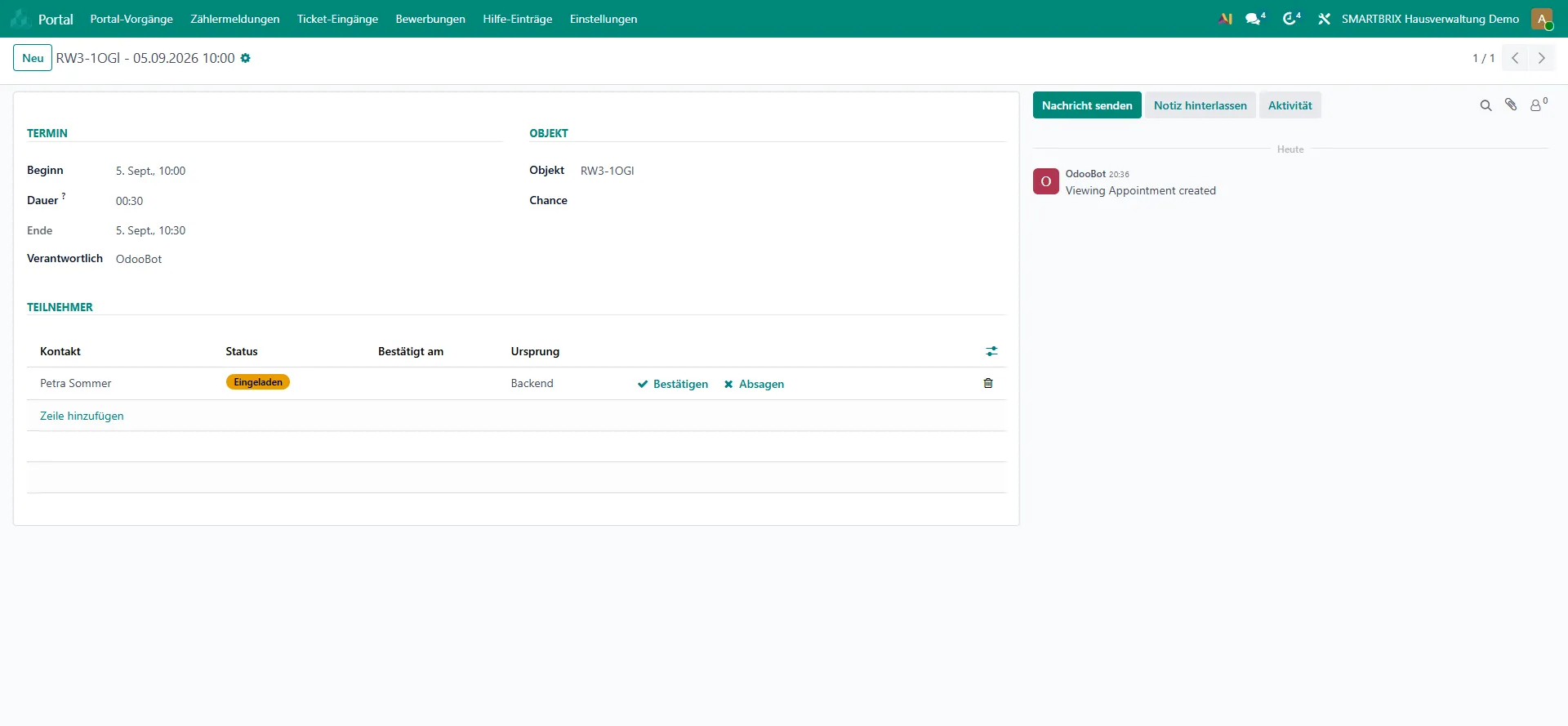Click Zeile hinzufügen link
The image size is (1568, 726).
[x=82, y=416]
